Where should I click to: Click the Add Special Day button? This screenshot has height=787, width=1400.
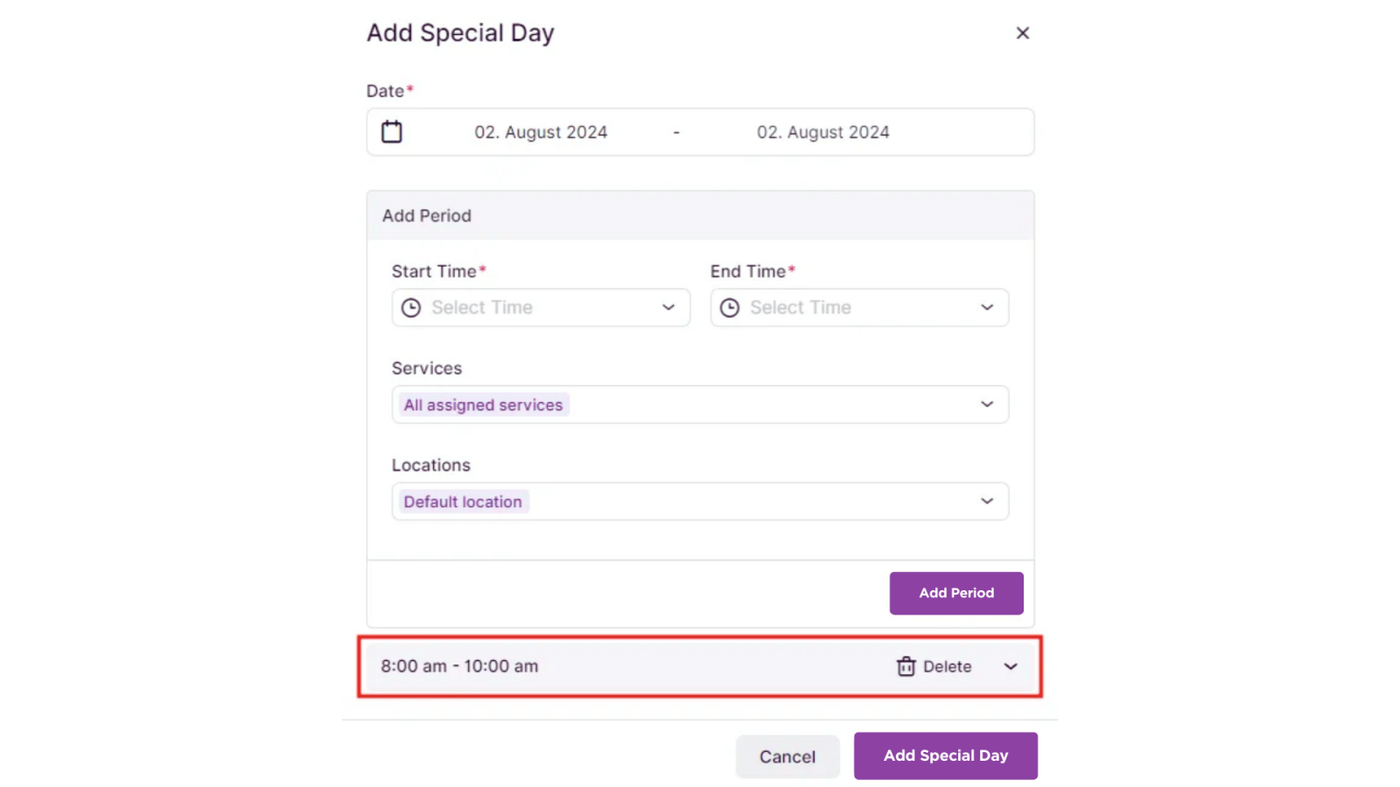point(945,756)
